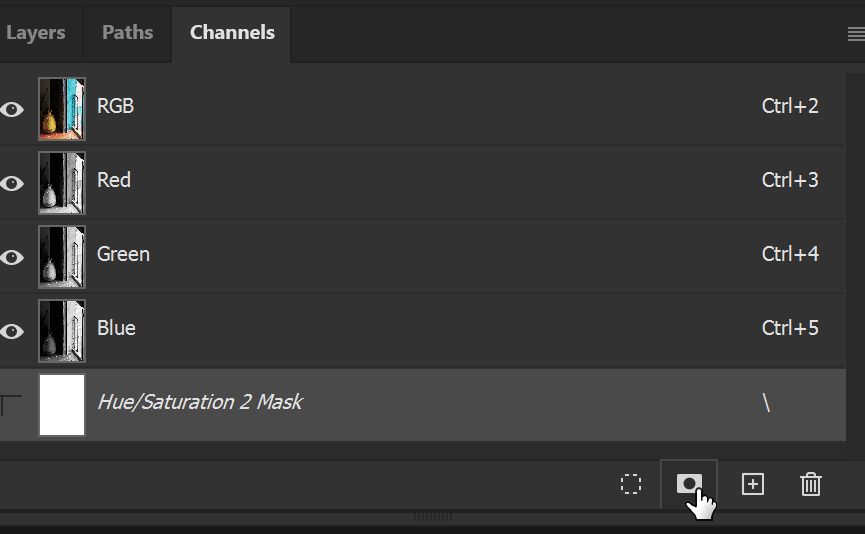The height and width of the screenshot is (534, 865).
Task: Load channel as selection icon
Action: [630, 485]
